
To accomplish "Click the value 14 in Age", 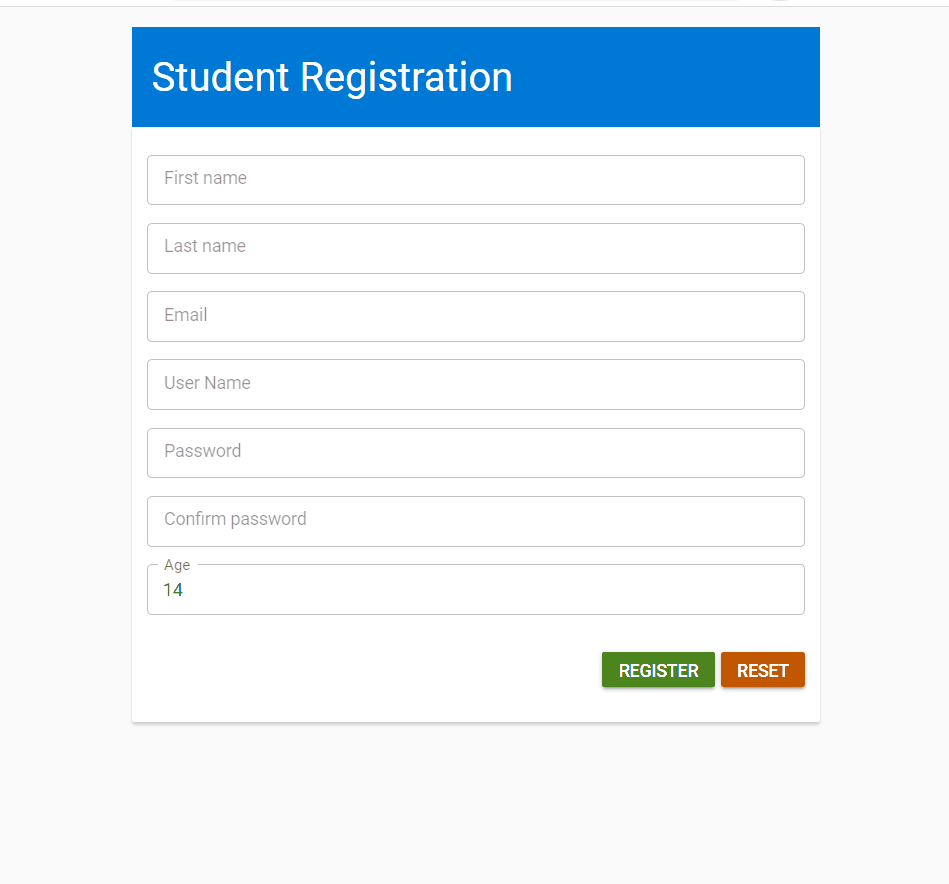I will (x=173, y=590).
